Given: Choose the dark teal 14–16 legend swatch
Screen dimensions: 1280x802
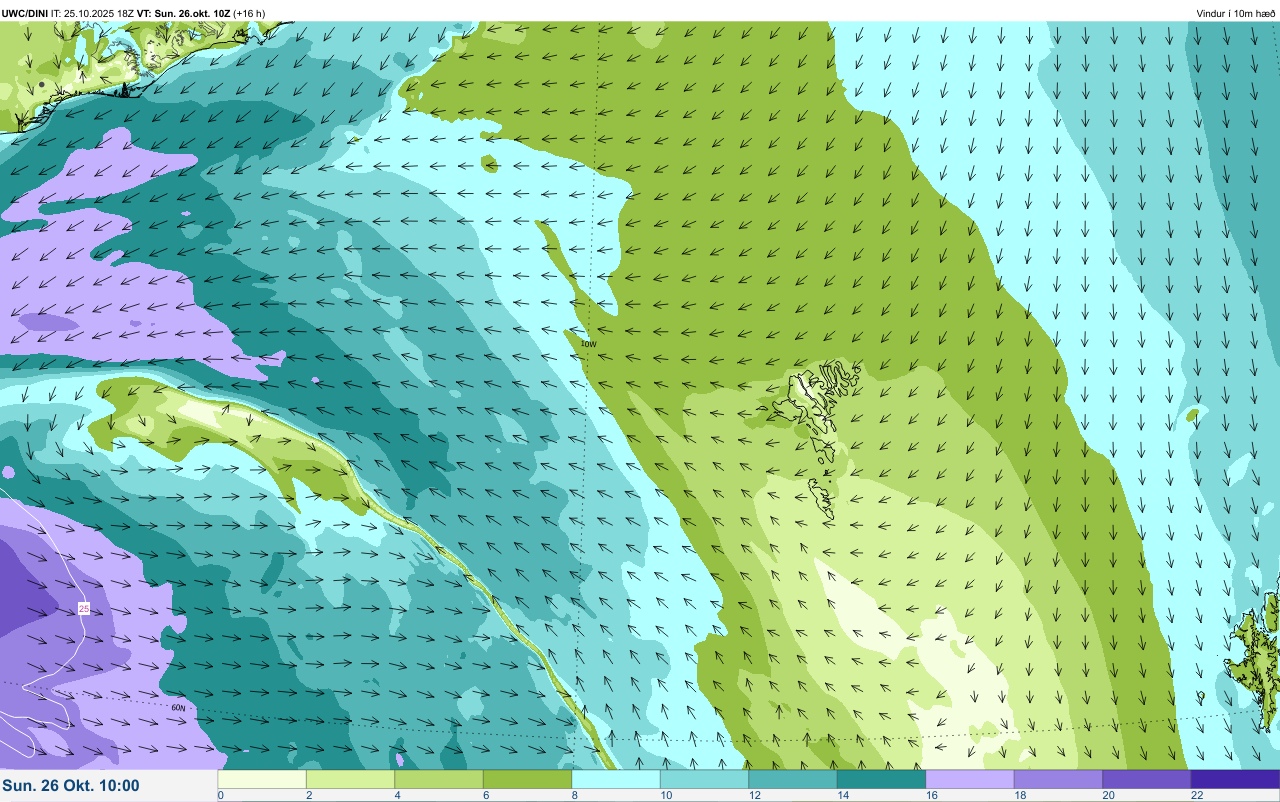Looking at the screenshot, I should [x=881, y=779].
